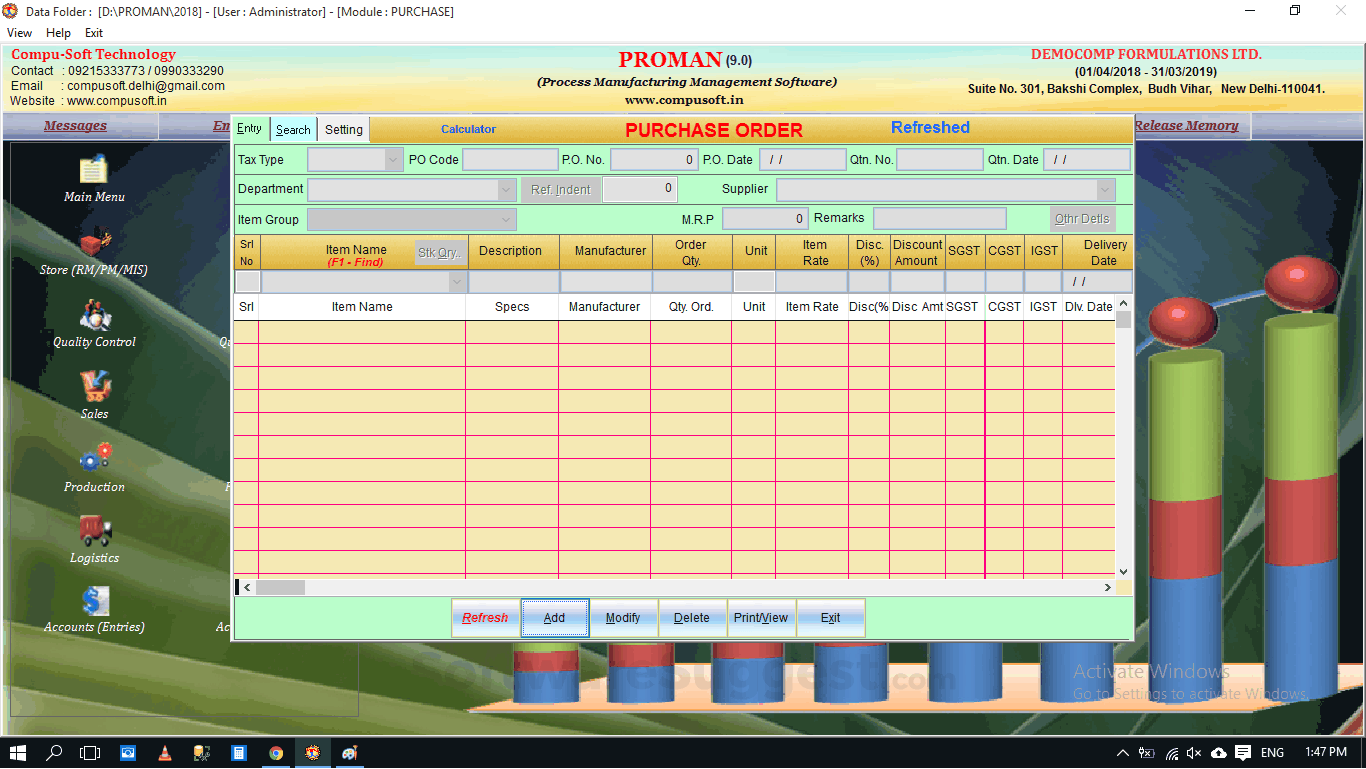Viewport: 1366px width, 769px height.
Task: Open the VLC player from taskbar
Action: point(165,752)
